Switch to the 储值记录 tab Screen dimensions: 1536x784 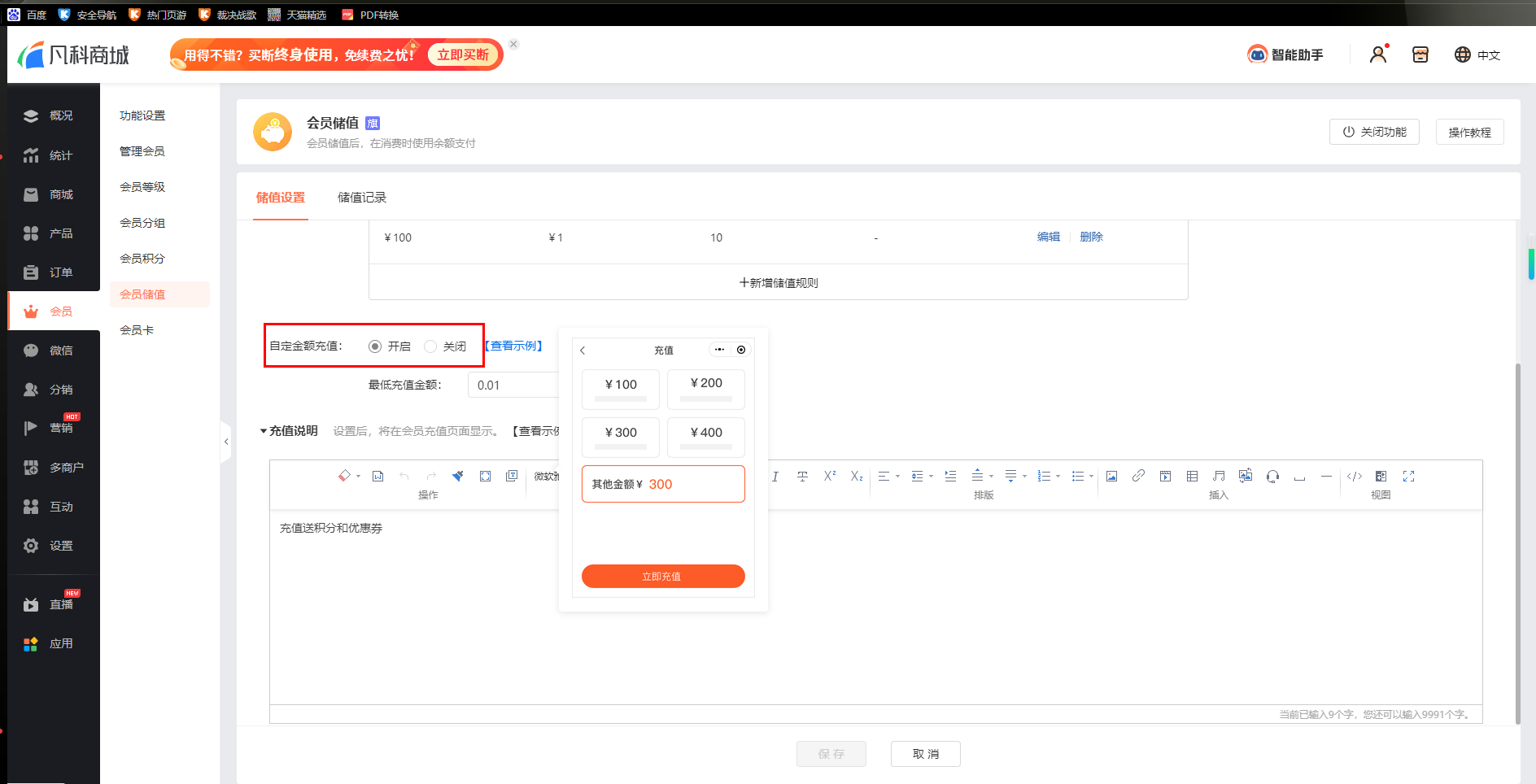(x=361, y=198)
